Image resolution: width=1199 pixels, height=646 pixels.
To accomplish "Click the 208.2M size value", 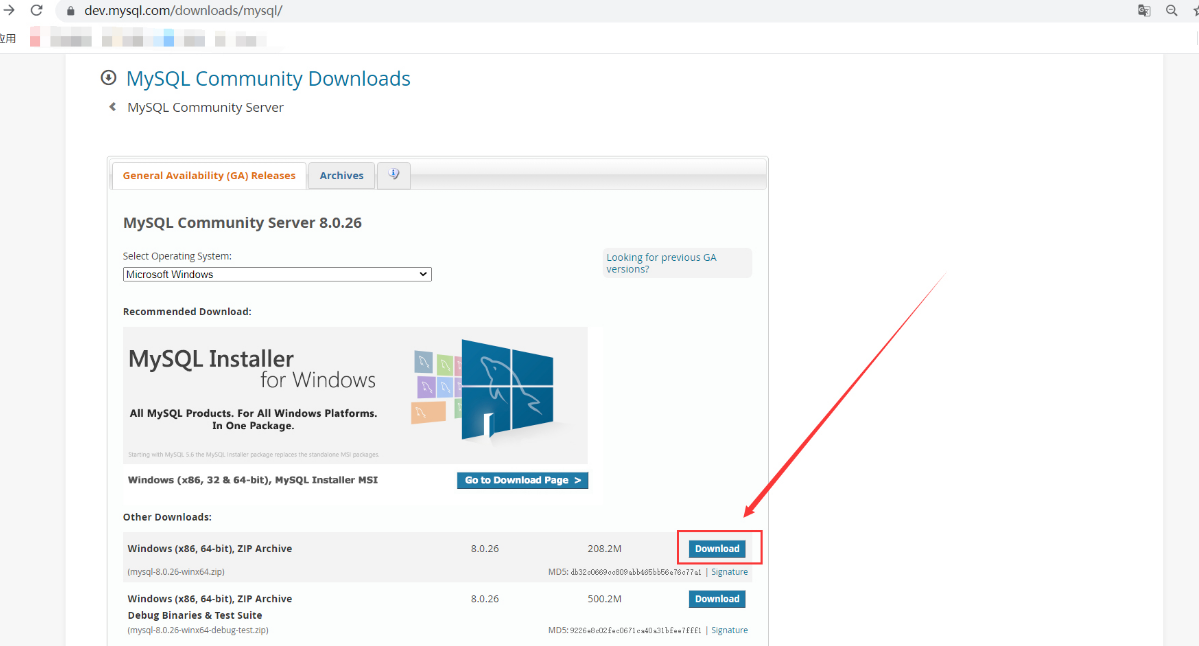I will (604, 549).
